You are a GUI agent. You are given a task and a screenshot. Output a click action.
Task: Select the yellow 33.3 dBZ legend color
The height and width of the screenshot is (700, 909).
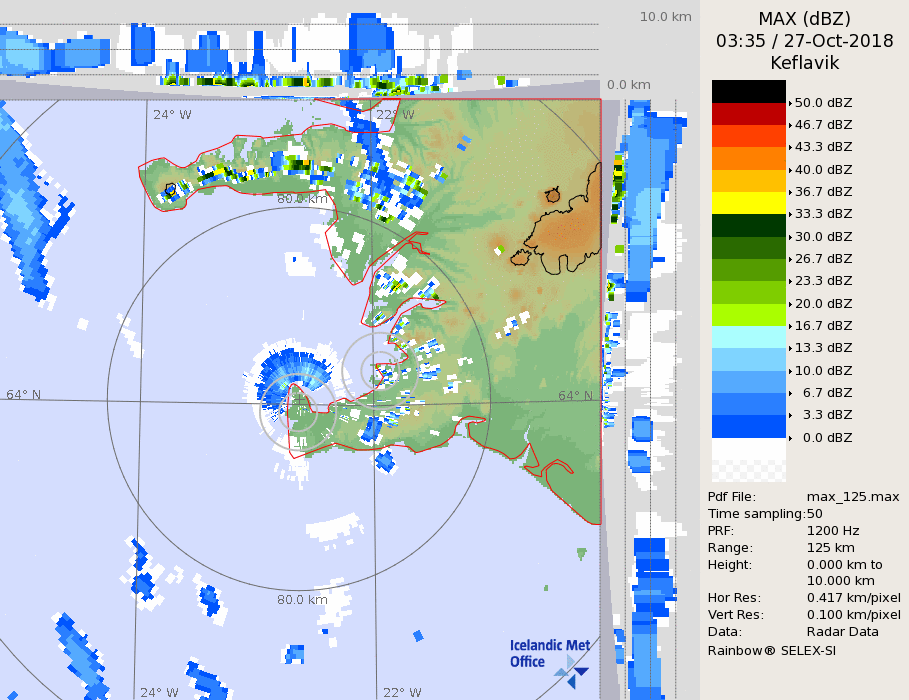pos(748,202)
